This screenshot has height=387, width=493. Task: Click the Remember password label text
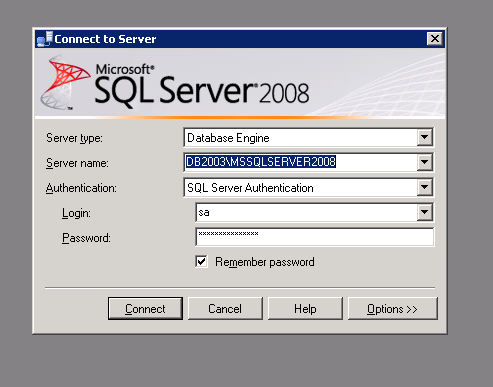point(265,262)
